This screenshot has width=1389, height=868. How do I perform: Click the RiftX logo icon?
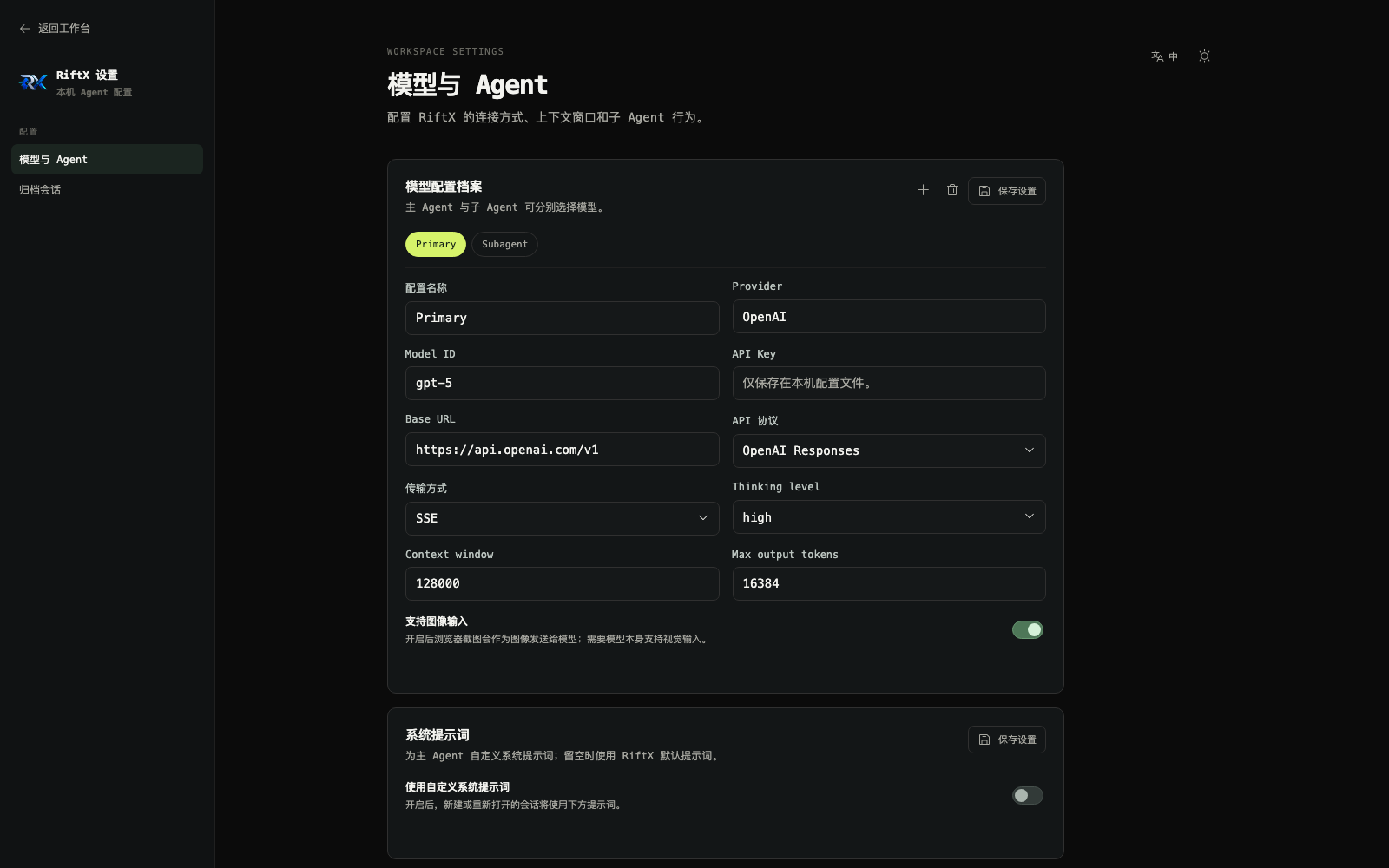pos(33,82)
